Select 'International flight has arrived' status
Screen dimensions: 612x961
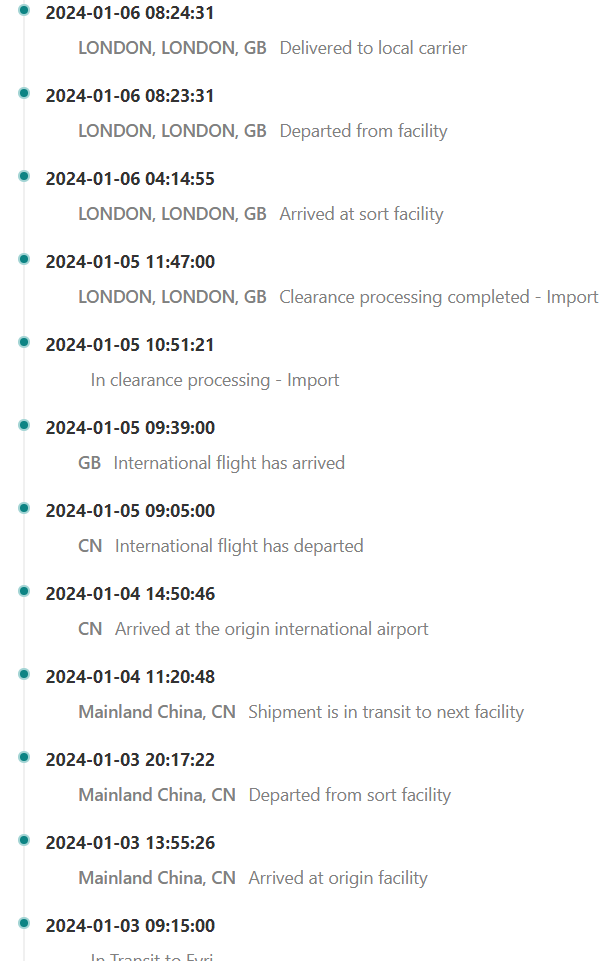tap(229, 463)
